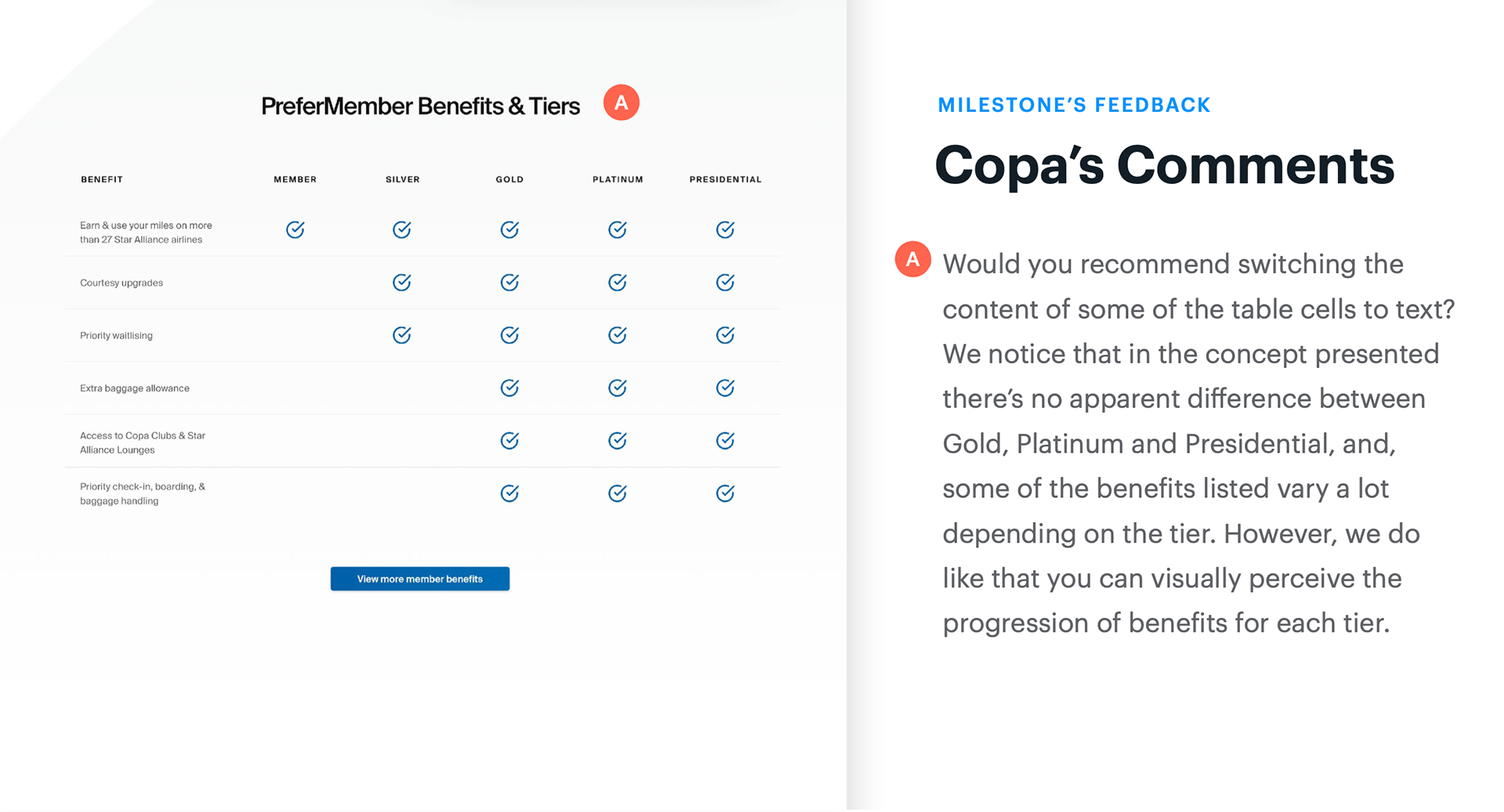The image size is (1504, 812).
Task: Click Gold checkmark in Copa Clubs access row
Action: coord(510,440)
